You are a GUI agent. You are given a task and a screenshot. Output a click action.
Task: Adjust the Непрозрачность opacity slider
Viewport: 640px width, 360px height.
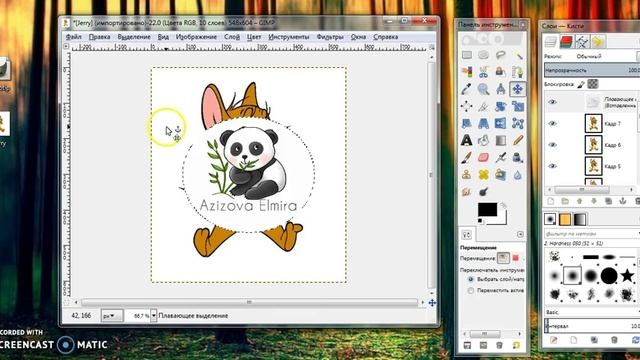pos(592,70)
